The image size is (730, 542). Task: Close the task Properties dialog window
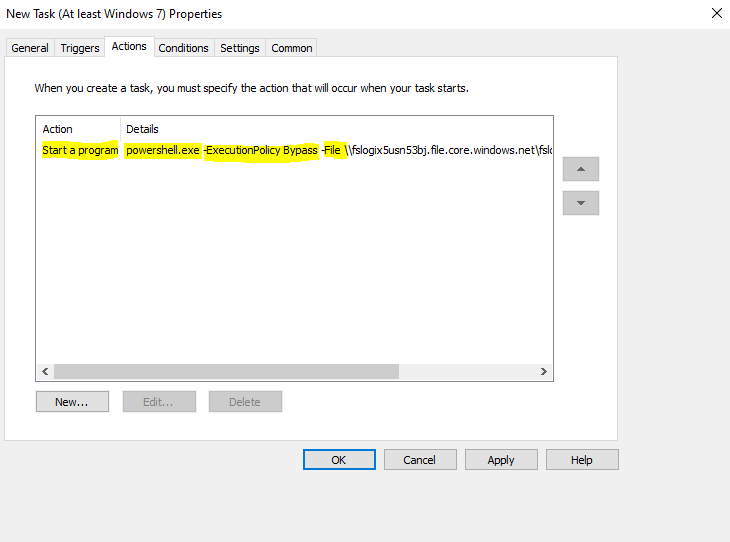point(716,14)
